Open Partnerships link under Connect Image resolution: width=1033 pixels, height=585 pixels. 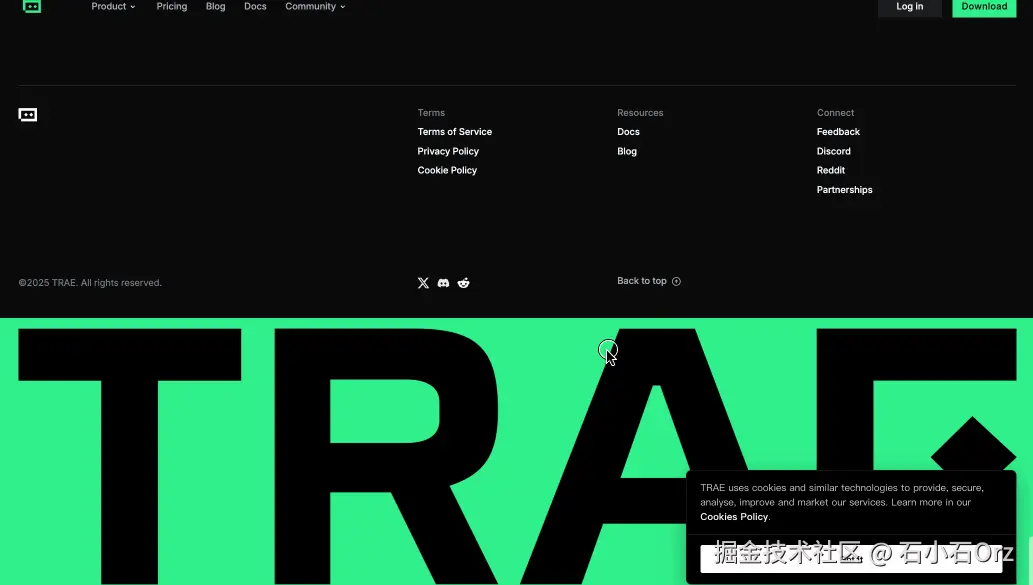coord(845,190)
